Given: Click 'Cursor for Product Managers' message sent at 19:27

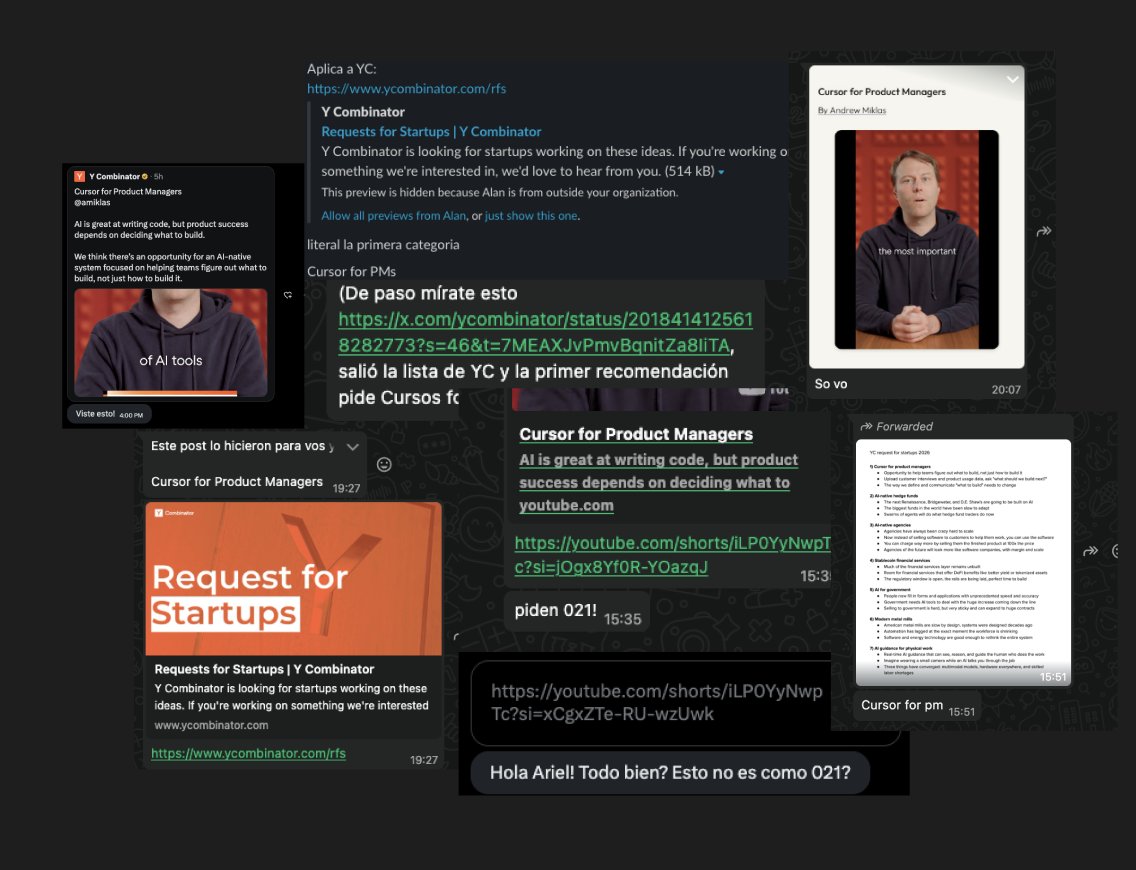Looking at the screenshot, I should (237, 482).
